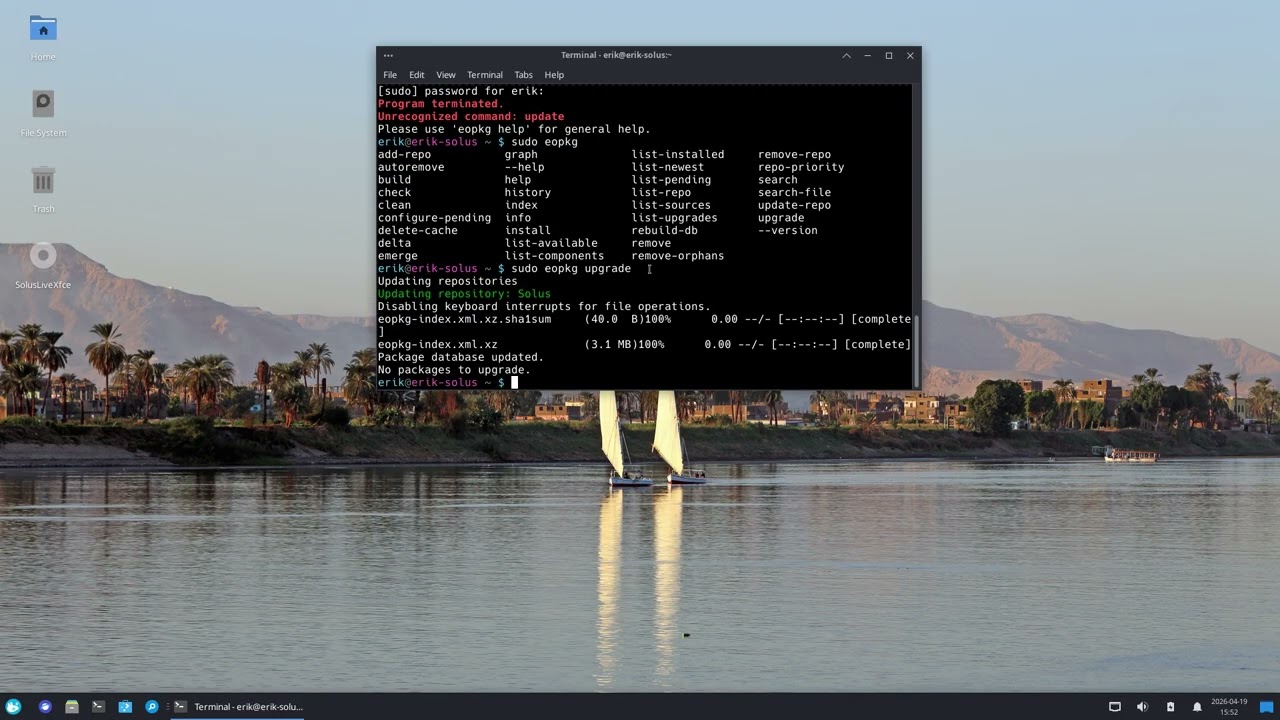Close the terminal window
Image resolution: width=1280 pixels, height=720 pixels.
pos(910,55)
